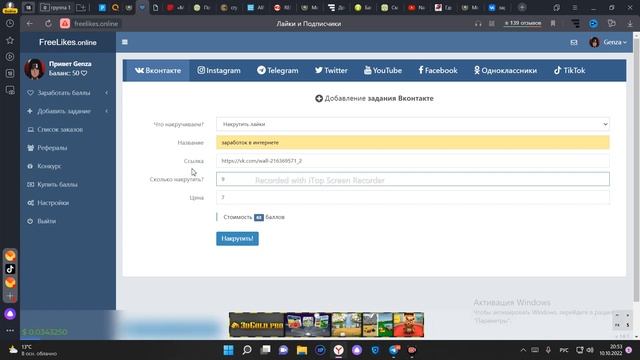Click the Цена price input field
Screen dimensions: 640x360
(x=413, y=198)
